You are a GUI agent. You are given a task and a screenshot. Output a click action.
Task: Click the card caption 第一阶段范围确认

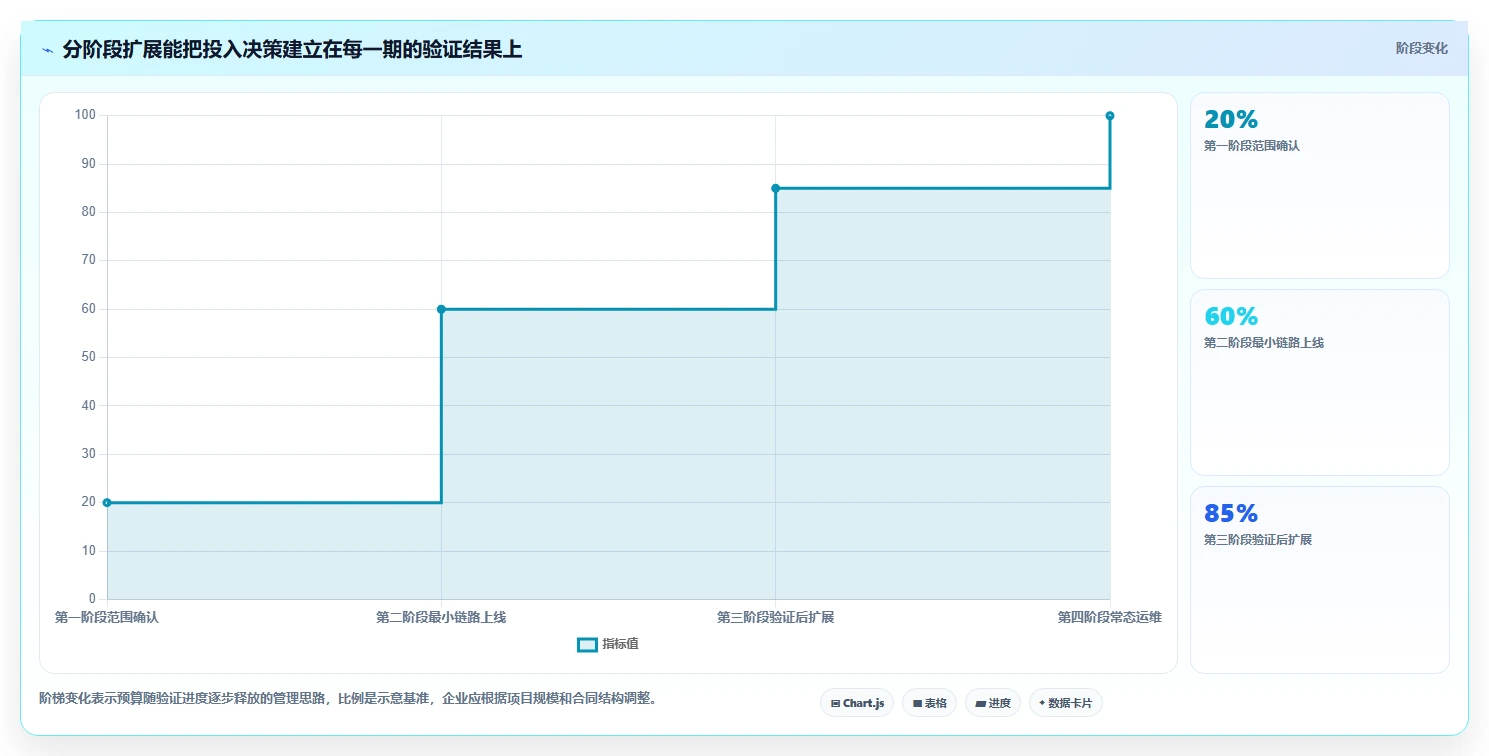(x=1252, y=146)
